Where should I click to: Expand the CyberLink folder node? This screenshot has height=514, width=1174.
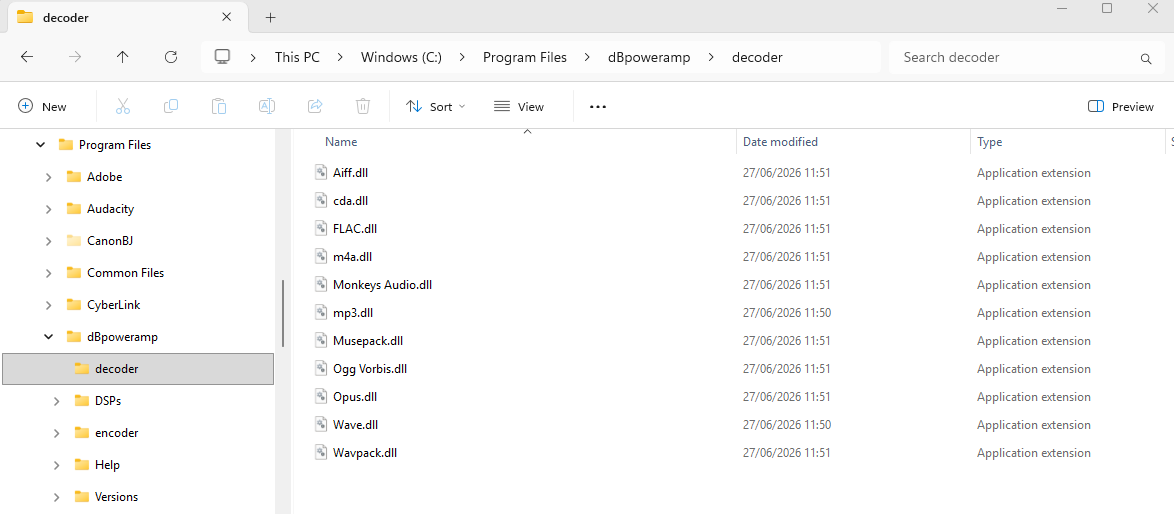tap(49, 305)
